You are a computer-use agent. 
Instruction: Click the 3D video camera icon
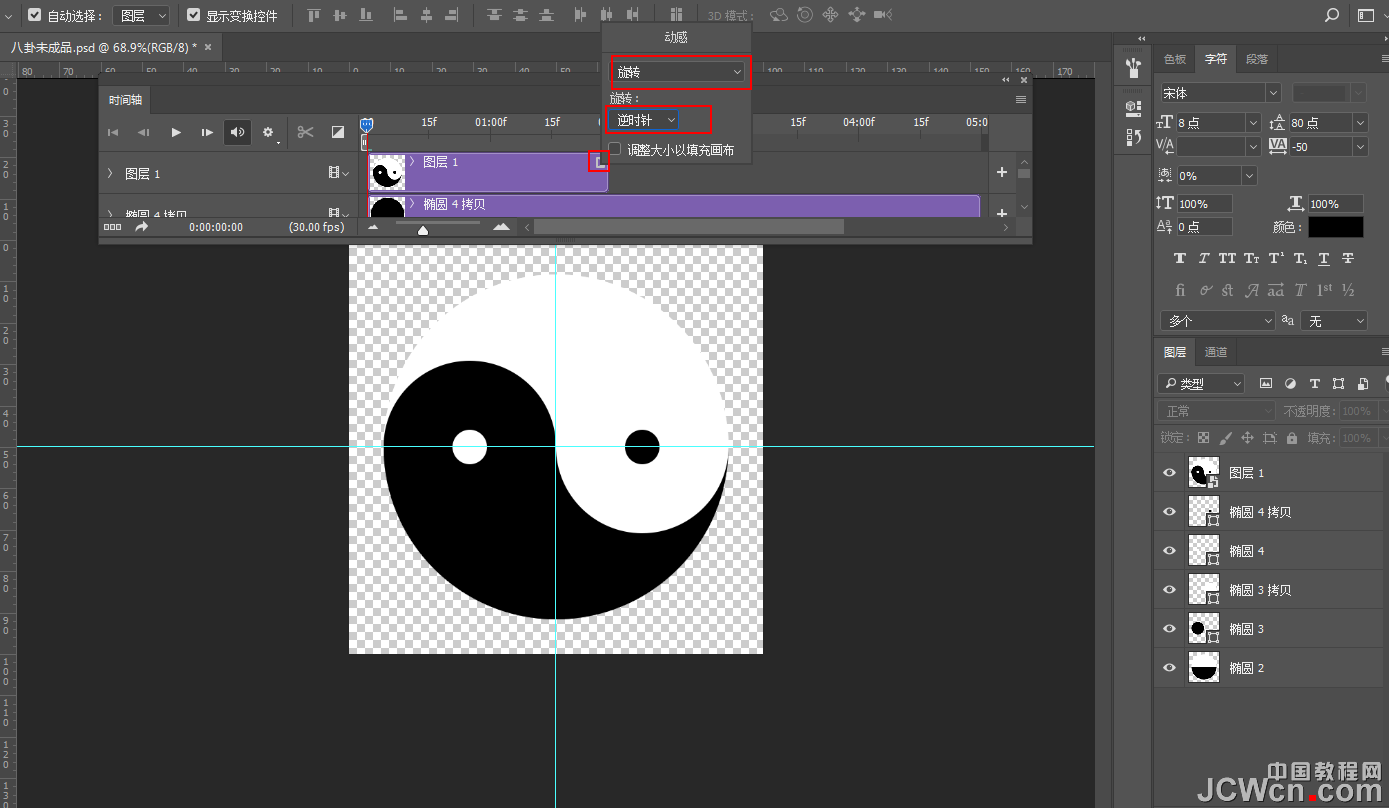click(882, 15)
